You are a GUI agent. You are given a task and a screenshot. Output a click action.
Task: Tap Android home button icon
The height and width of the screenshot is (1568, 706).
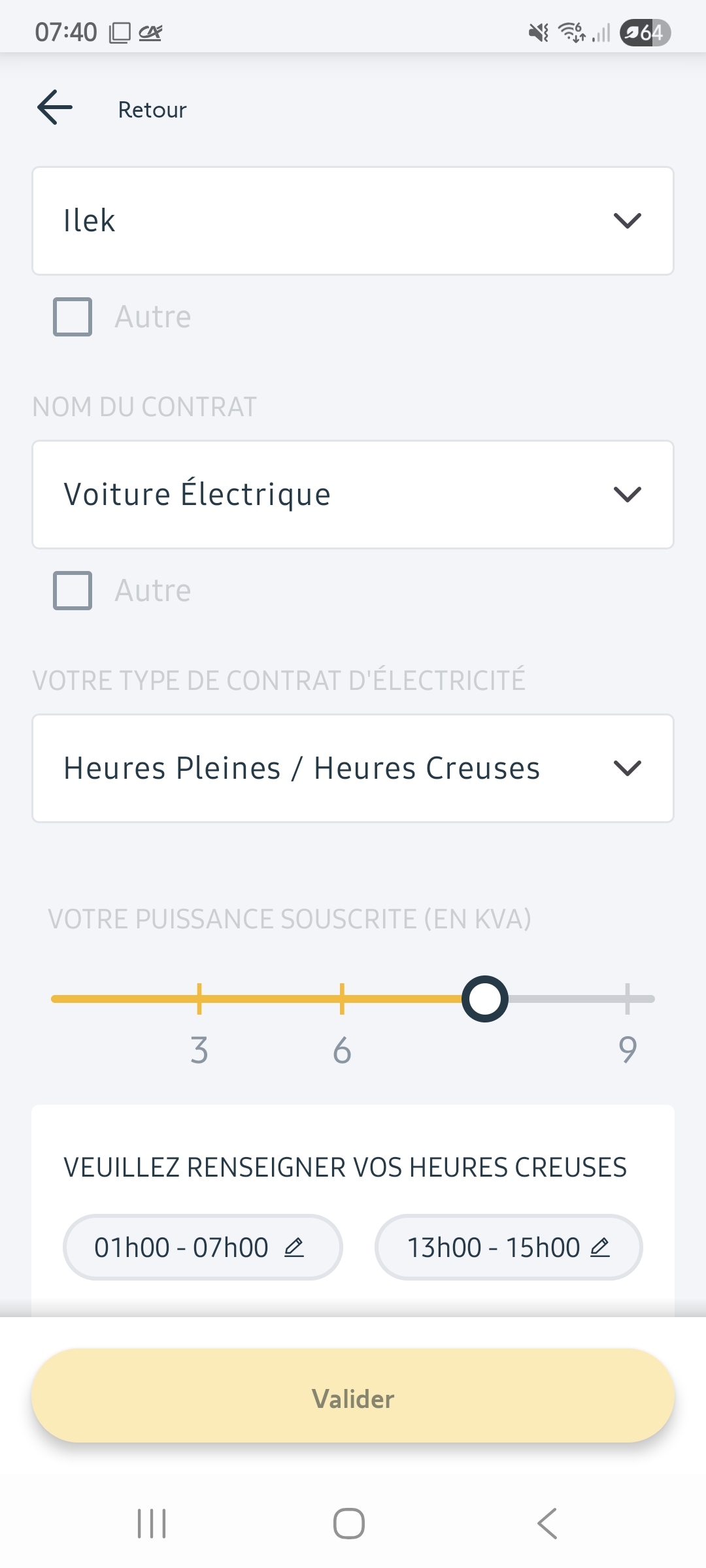click(349, 1524)
